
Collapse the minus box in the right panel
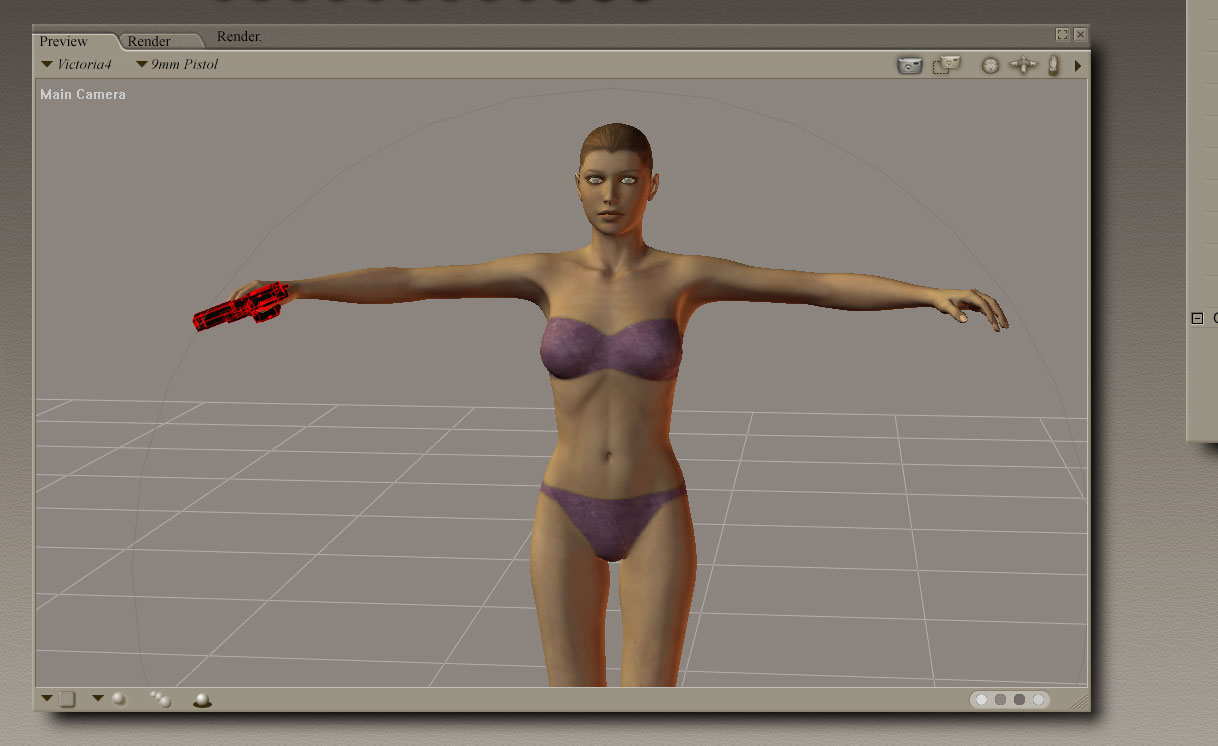coord(1197,318)
